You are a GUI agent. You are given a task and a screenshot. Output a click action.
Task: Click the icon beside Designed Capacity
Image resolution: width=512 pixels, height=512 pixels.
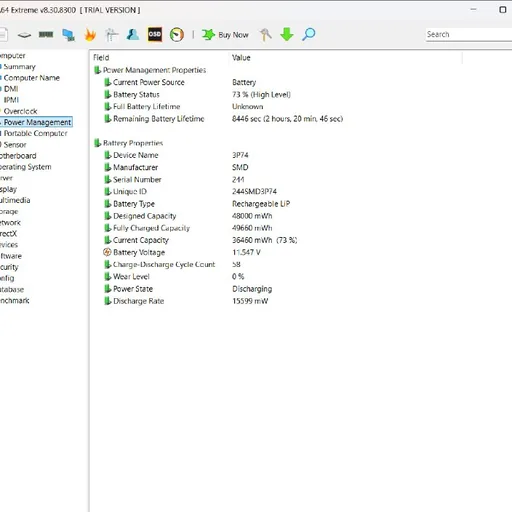click(x=107, y=216)
